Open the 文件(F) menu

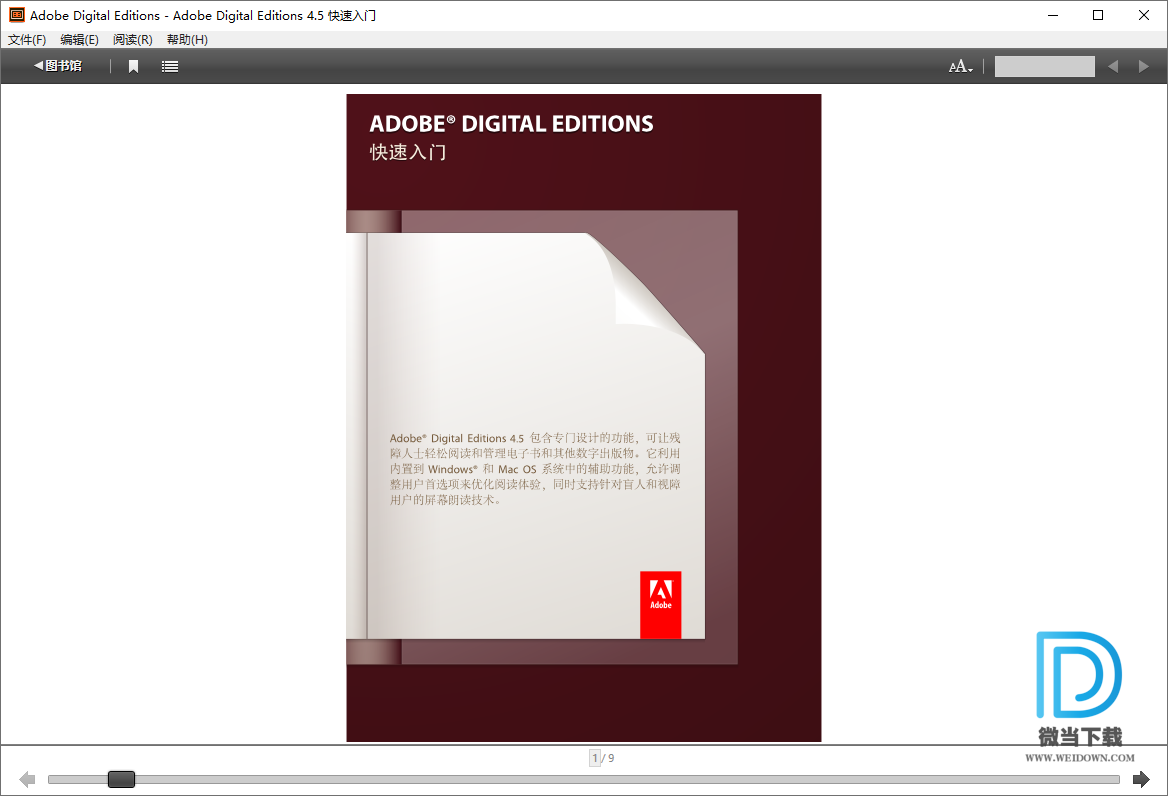click(27, 39)
